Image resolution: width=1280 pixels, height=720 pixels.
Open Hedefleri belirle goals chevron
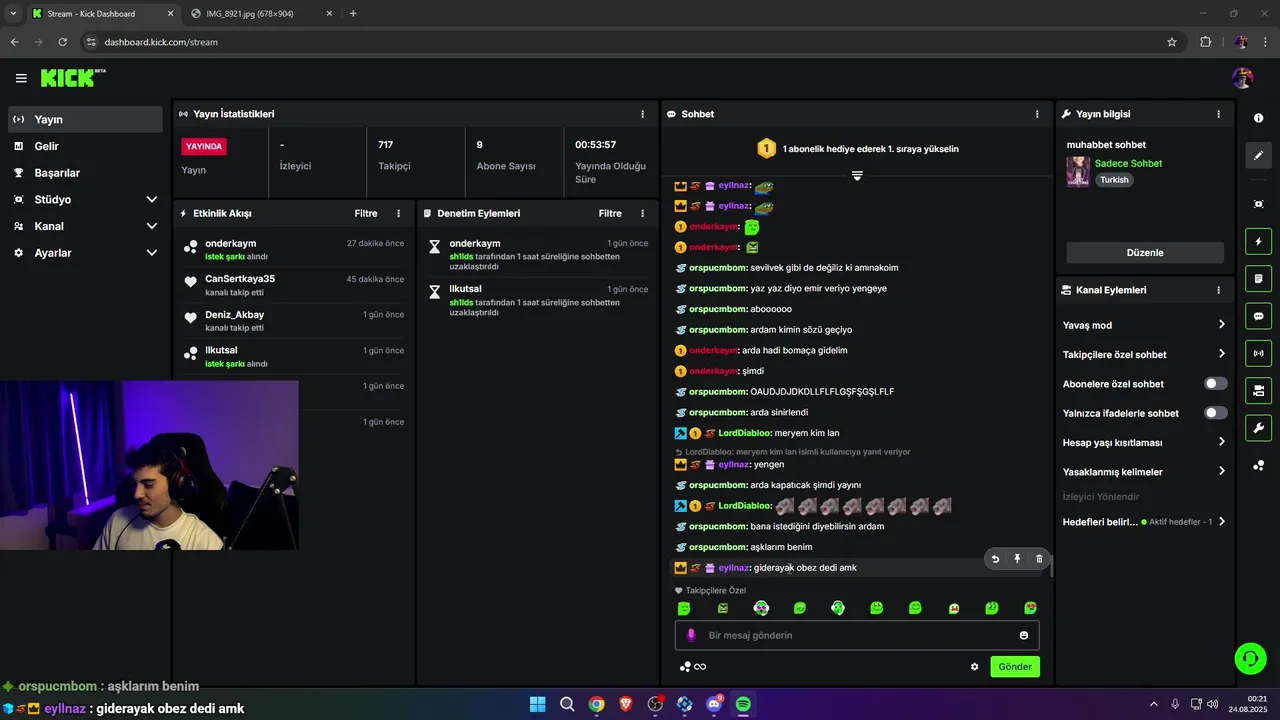coord(1221,522)
